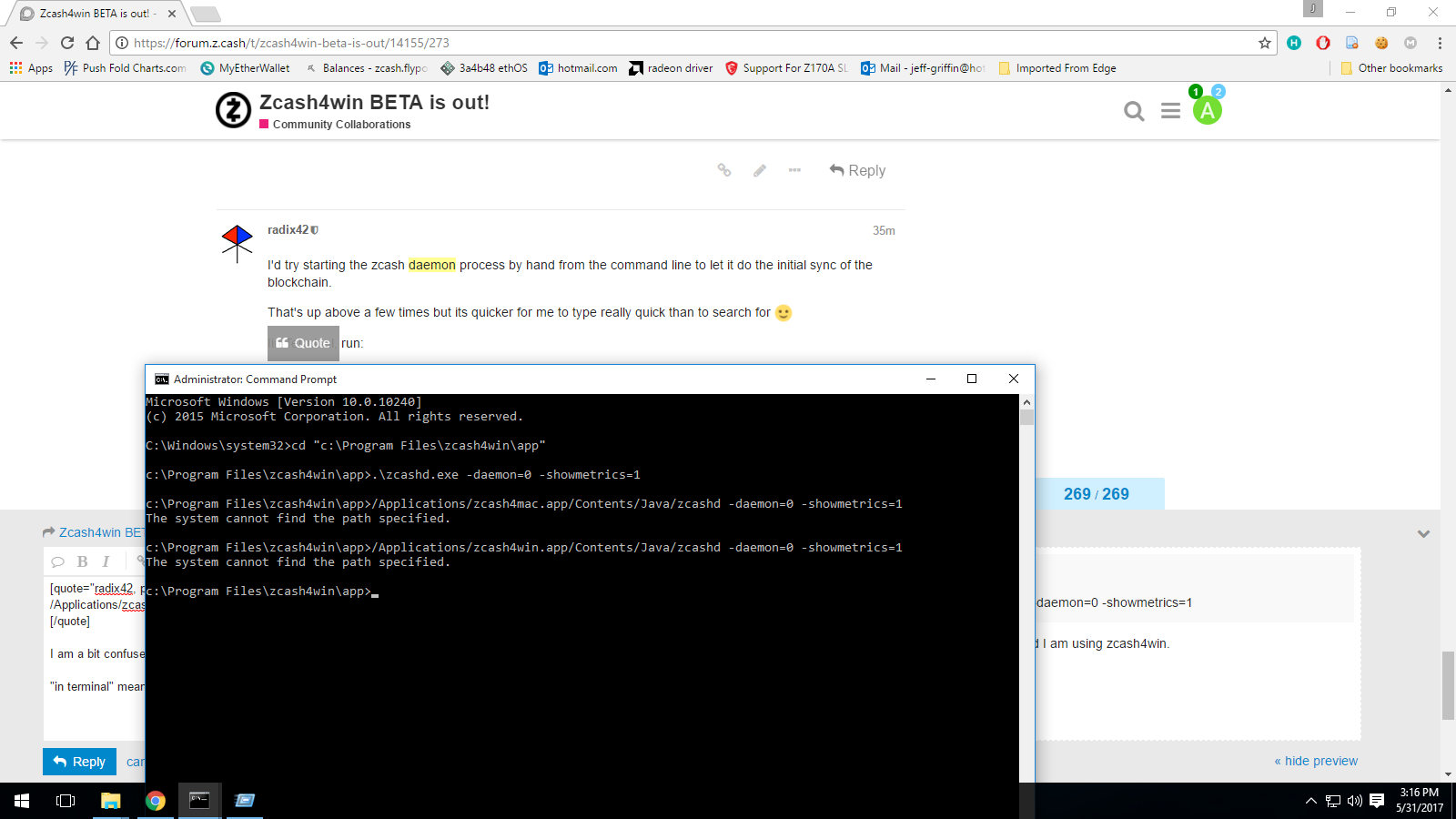Click the forward navigation arrow in Chrome
Screen dimensions: 1456x819
pos(42,43)
